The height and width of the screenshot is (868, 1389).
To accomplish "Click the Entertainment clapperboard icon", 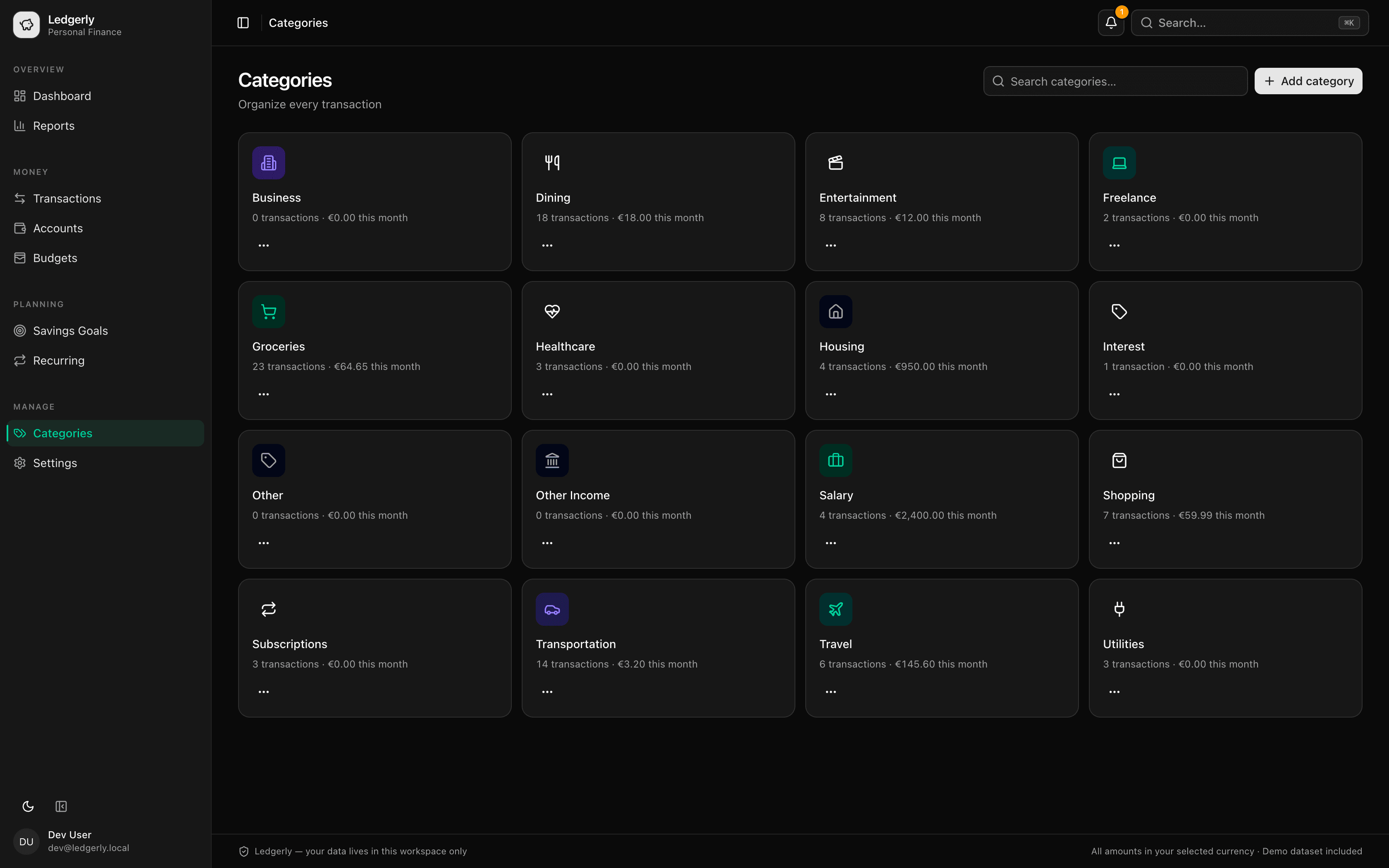I will point(836,163).
